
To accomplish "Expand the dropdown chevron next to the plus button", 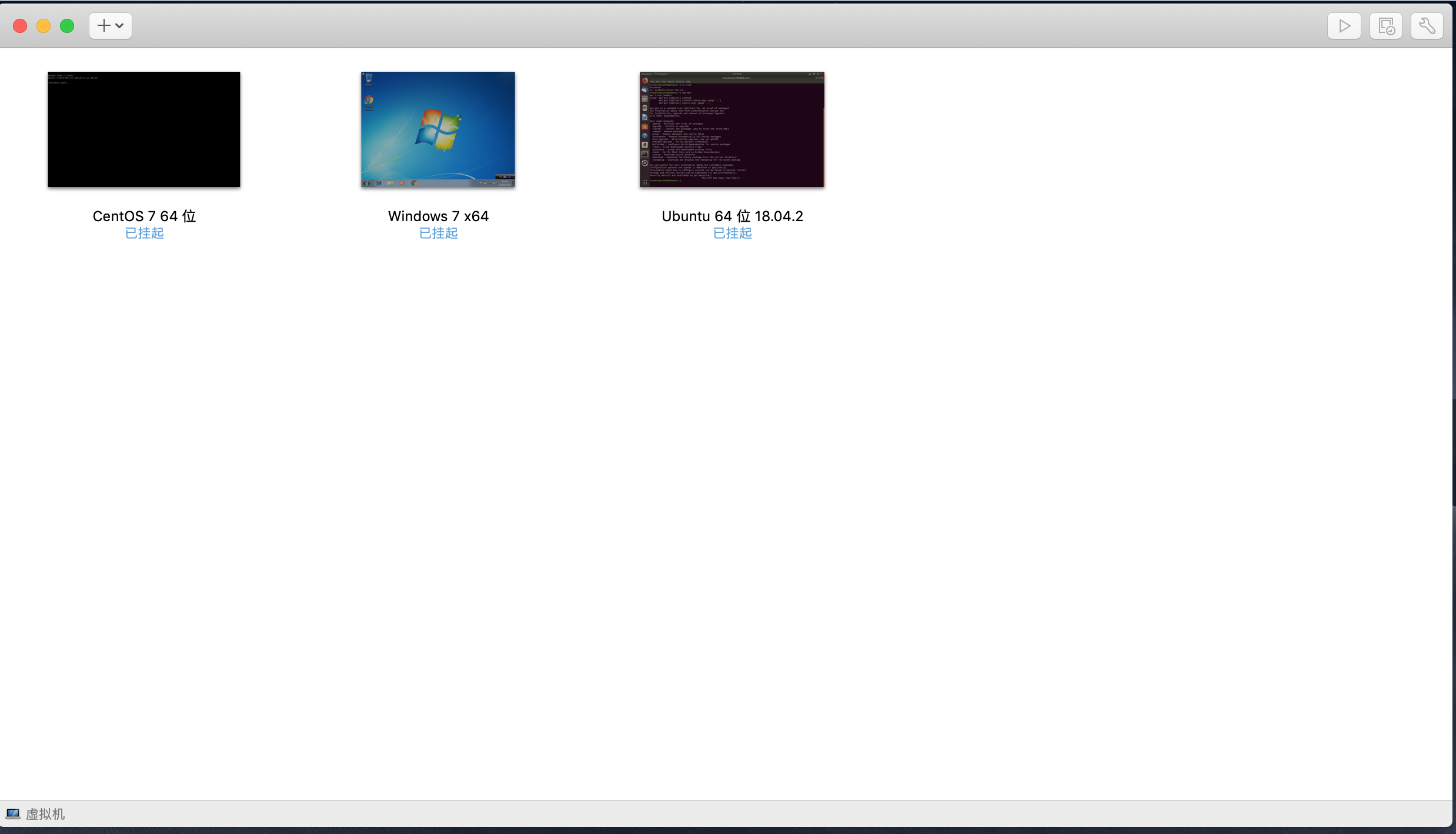I will coord(119,25).
